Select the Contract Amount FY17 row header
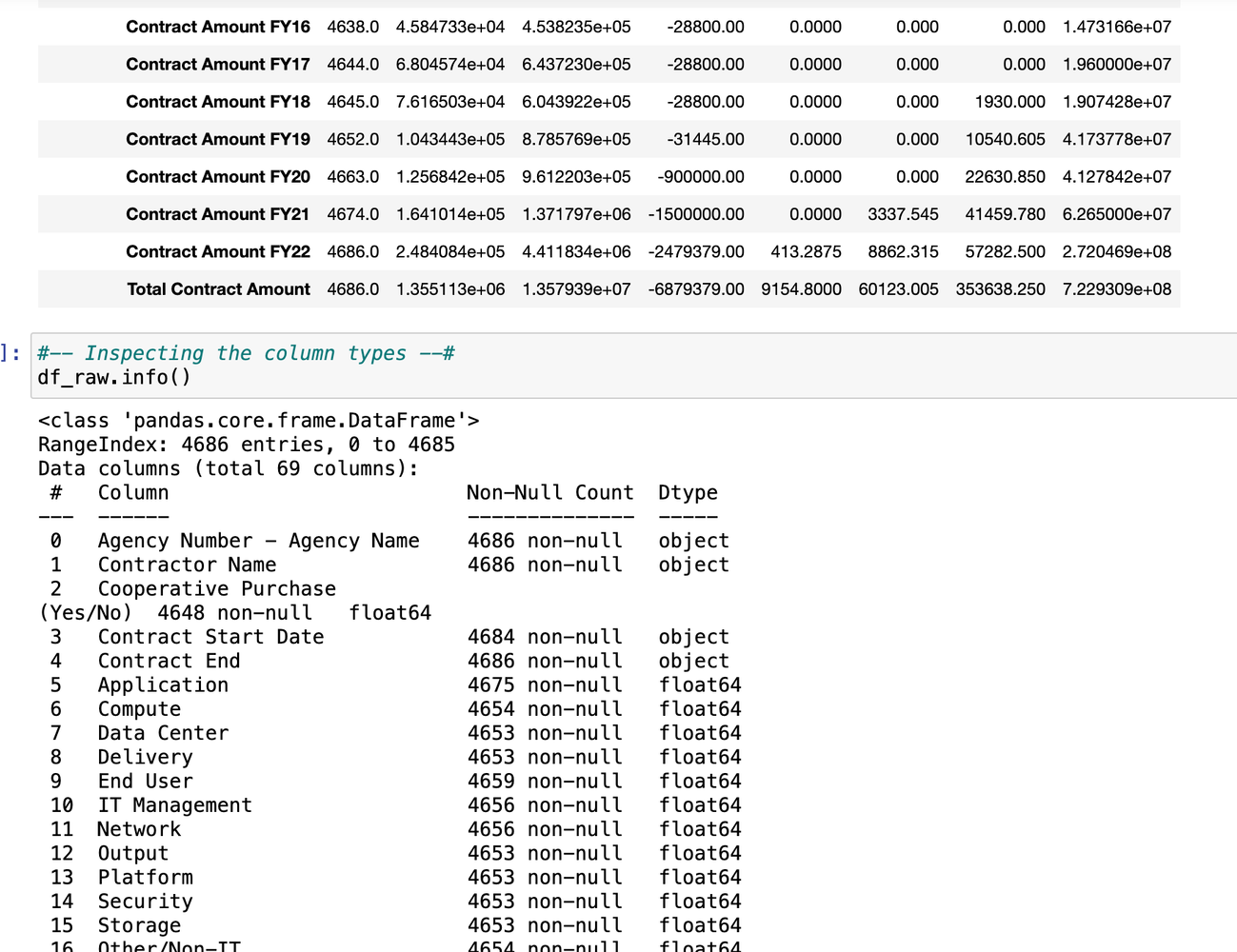1237x952 pixels. click(x=217, y=65)
